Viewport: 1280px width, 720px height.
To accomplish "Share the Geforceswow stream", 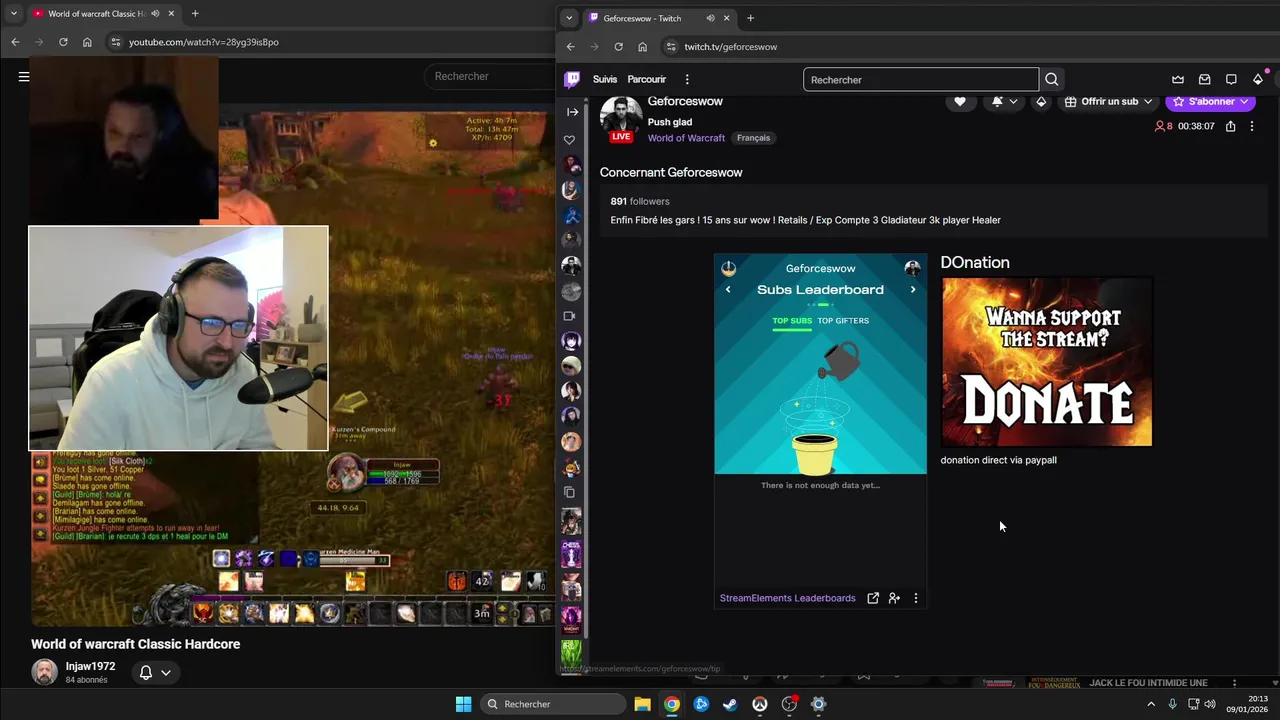I will tap(1230, 126).
